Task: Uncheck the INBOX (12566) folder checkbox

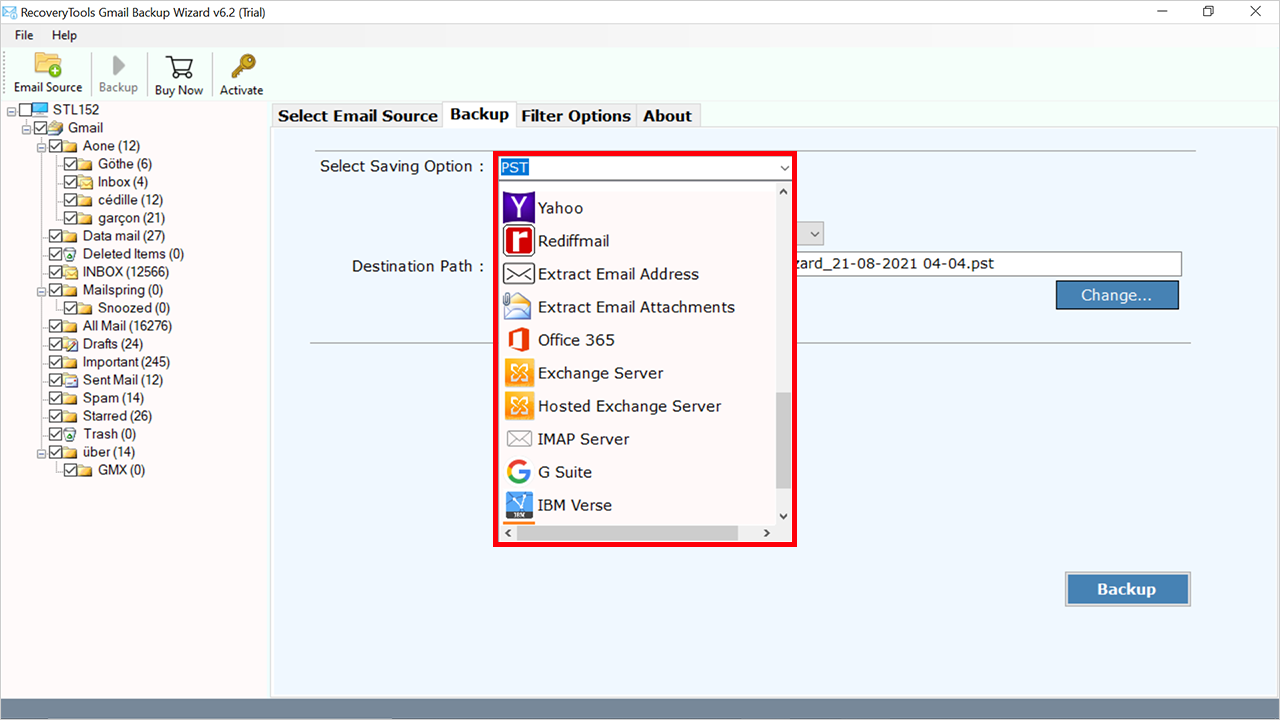Action: [x=56, y=272]
